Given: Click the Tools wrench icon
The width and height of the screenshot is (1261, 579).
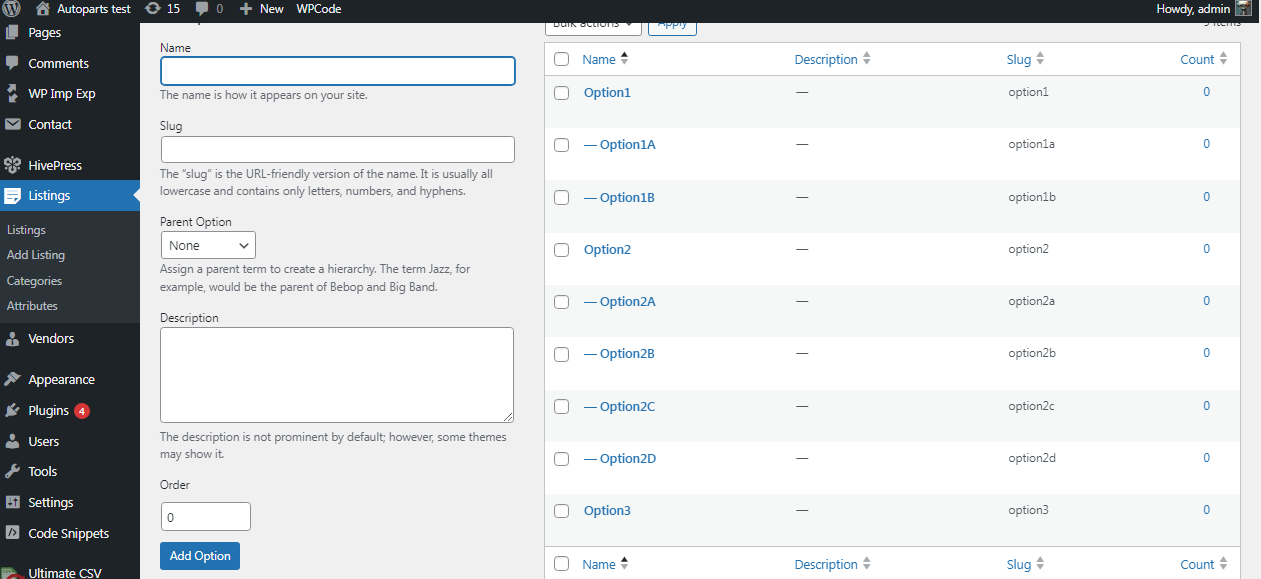Looking at the screenshot, I should click(13, 472).
